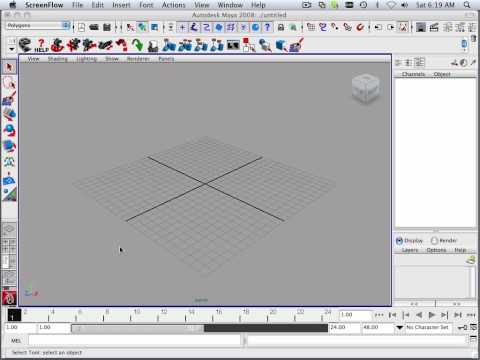480x360 pixels.
Task: Open the viewport View menu
Action: pyautogui.click(x=33, y=59)
